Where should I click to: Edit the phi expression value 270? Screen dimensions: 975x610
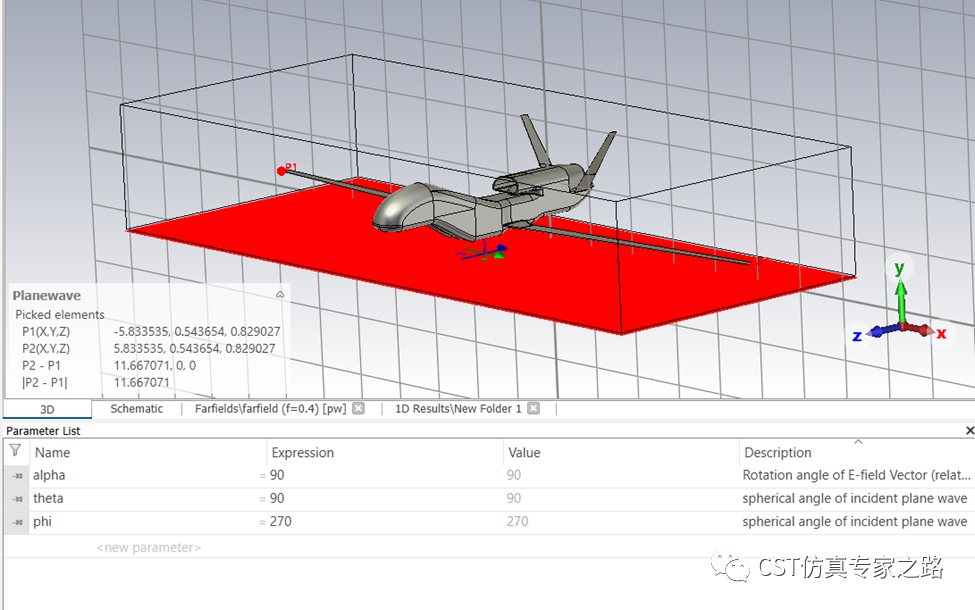point(282,522)
